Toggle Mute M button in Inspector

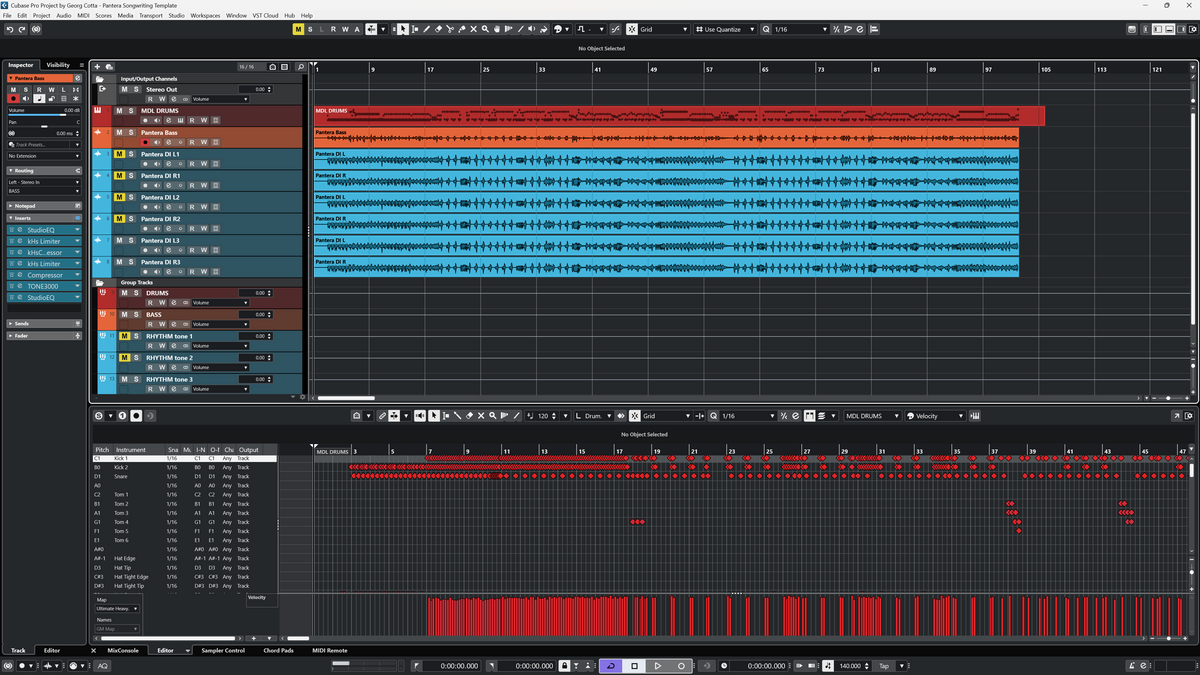[x=13, y=90]
